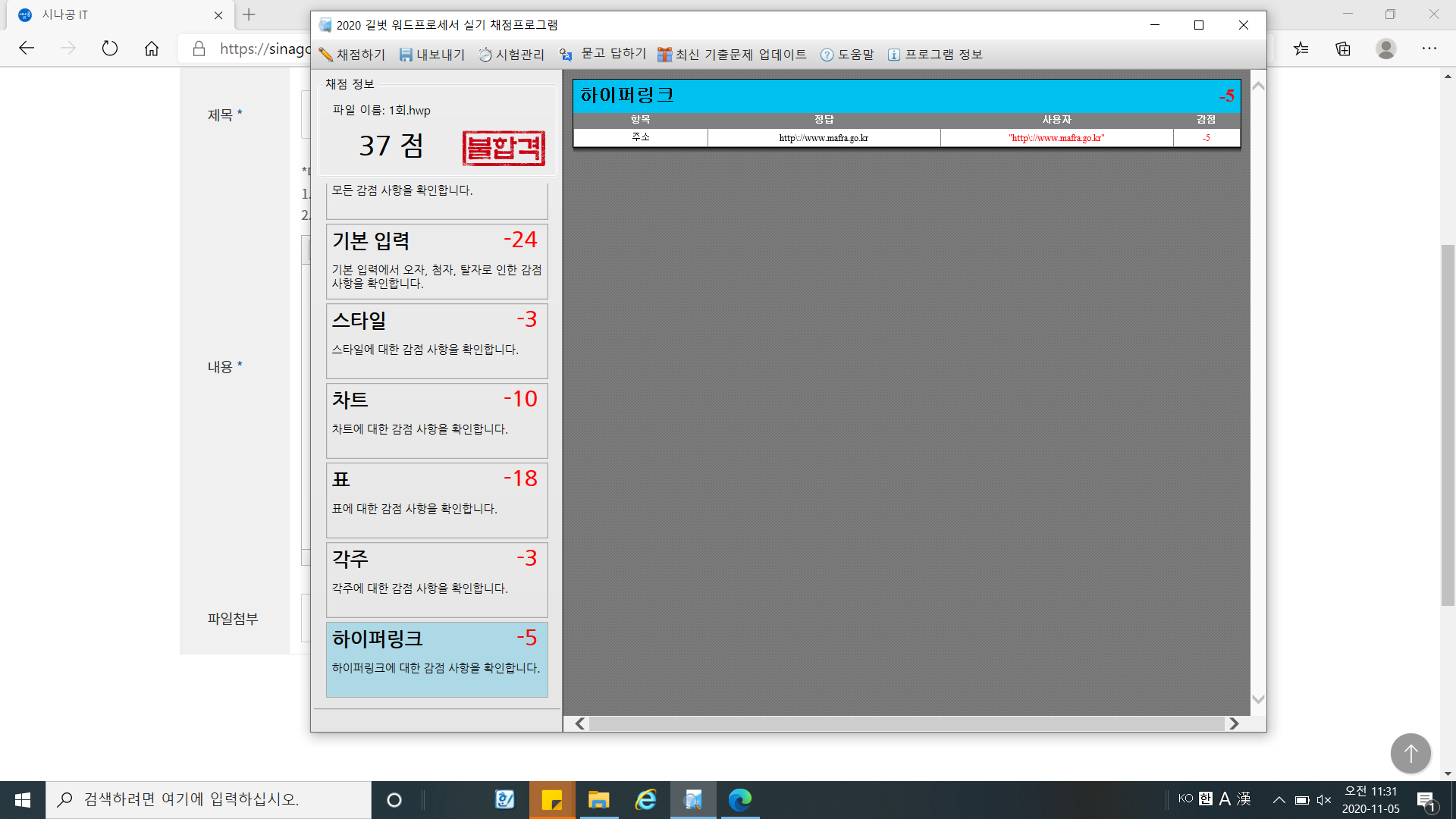Screen dimensions: 1456x819
Task: Click the 내보내기 save icon
Action: tap(406, 55)
